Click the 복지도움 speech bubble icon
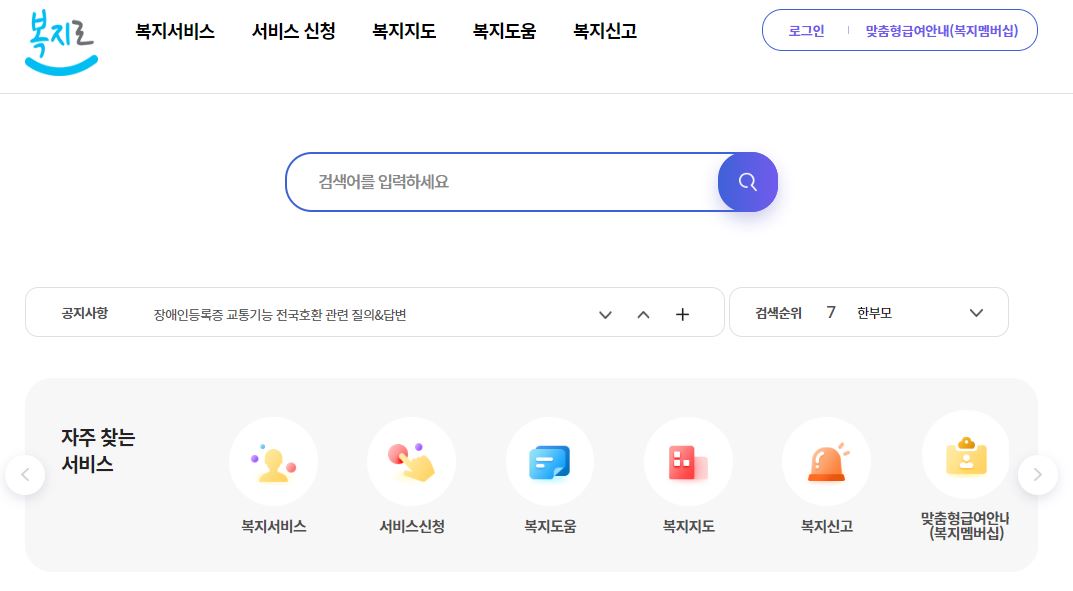Screen dimensions: 1073x591 coord(549,461)
